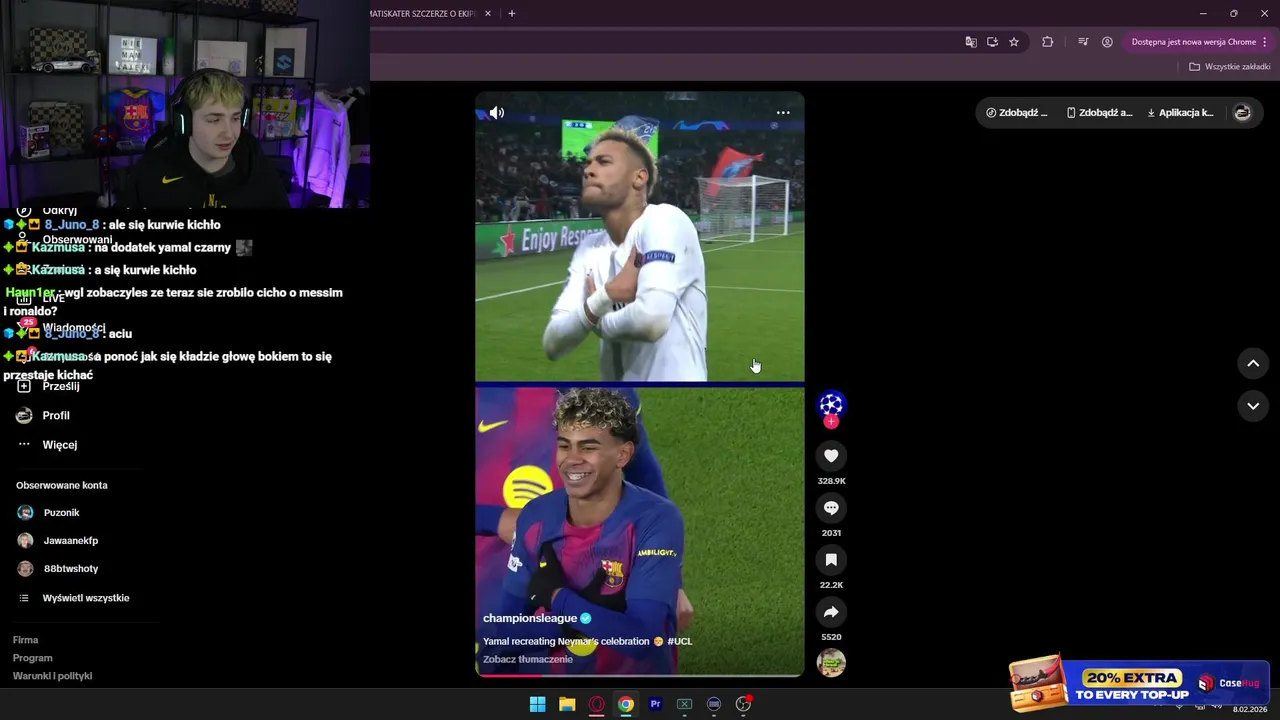Click the 328.9K like count

point(831,481)
